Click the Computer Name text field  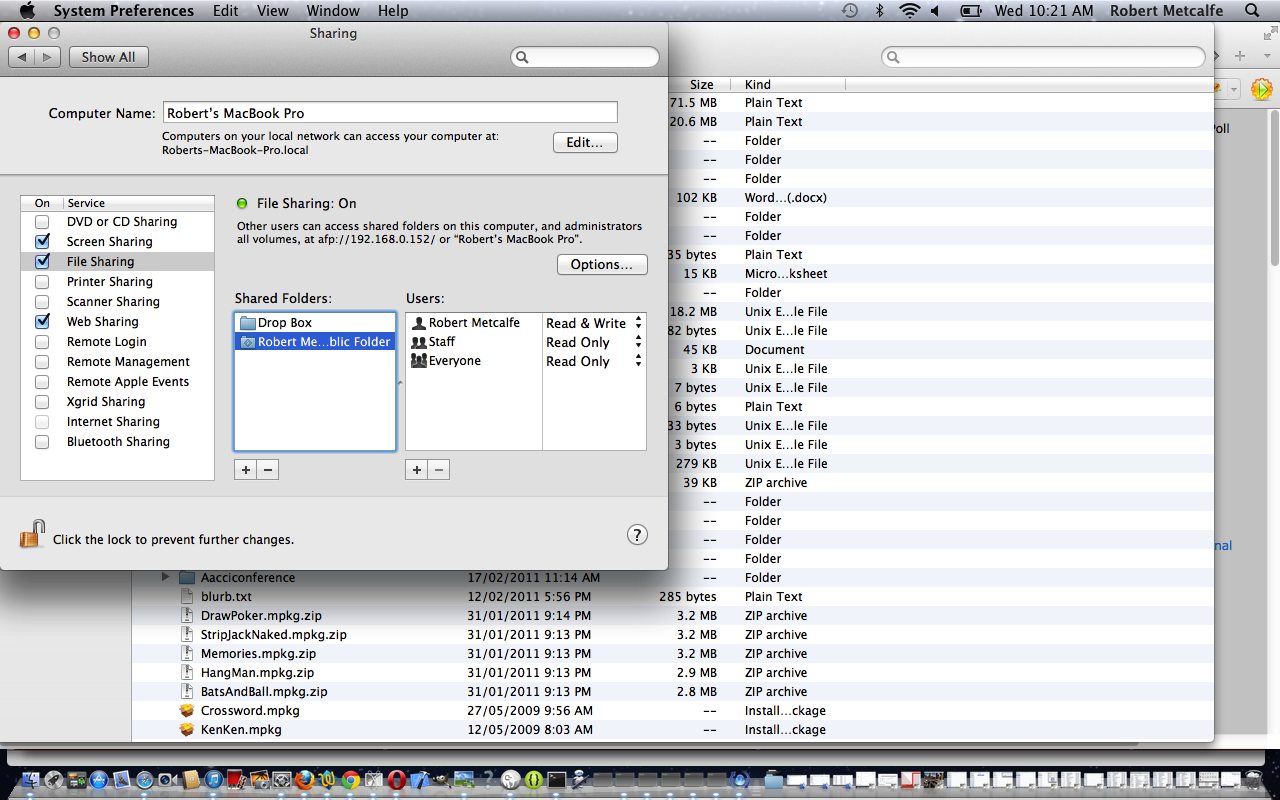click(389, 113)
